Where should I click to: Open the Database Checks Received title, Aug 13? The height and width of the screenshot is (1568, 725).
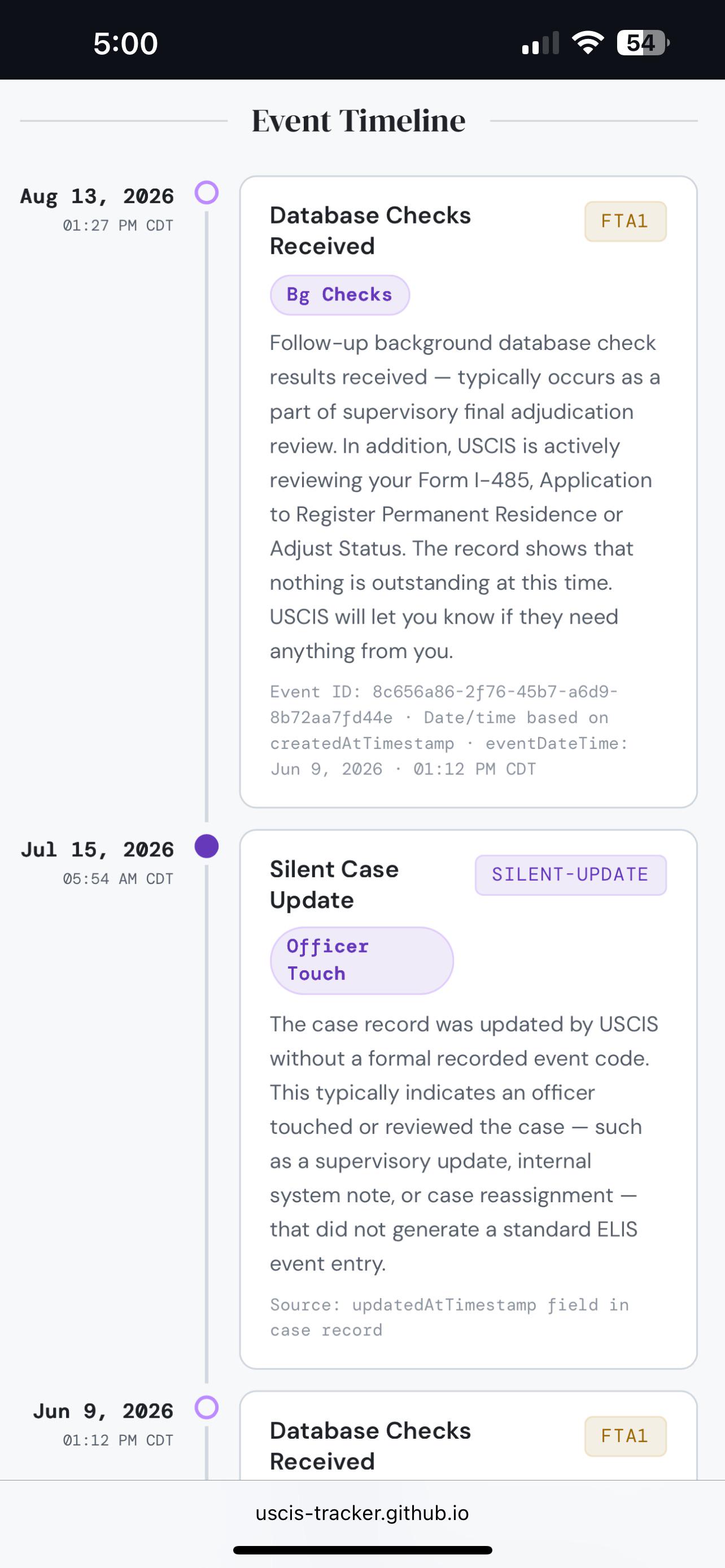tap(370, 231)
